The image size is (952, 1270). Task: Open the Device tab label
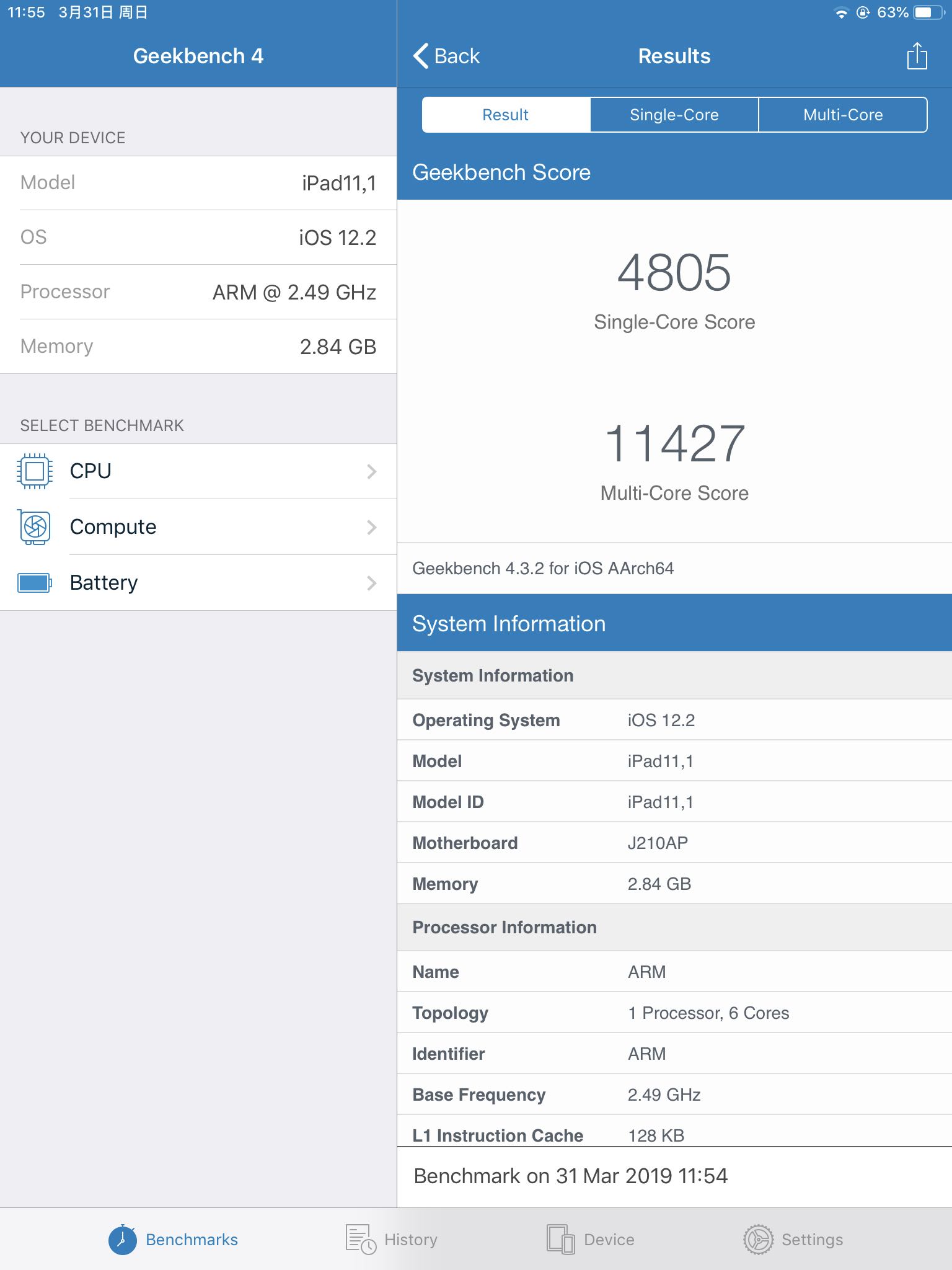point(609,1239)
